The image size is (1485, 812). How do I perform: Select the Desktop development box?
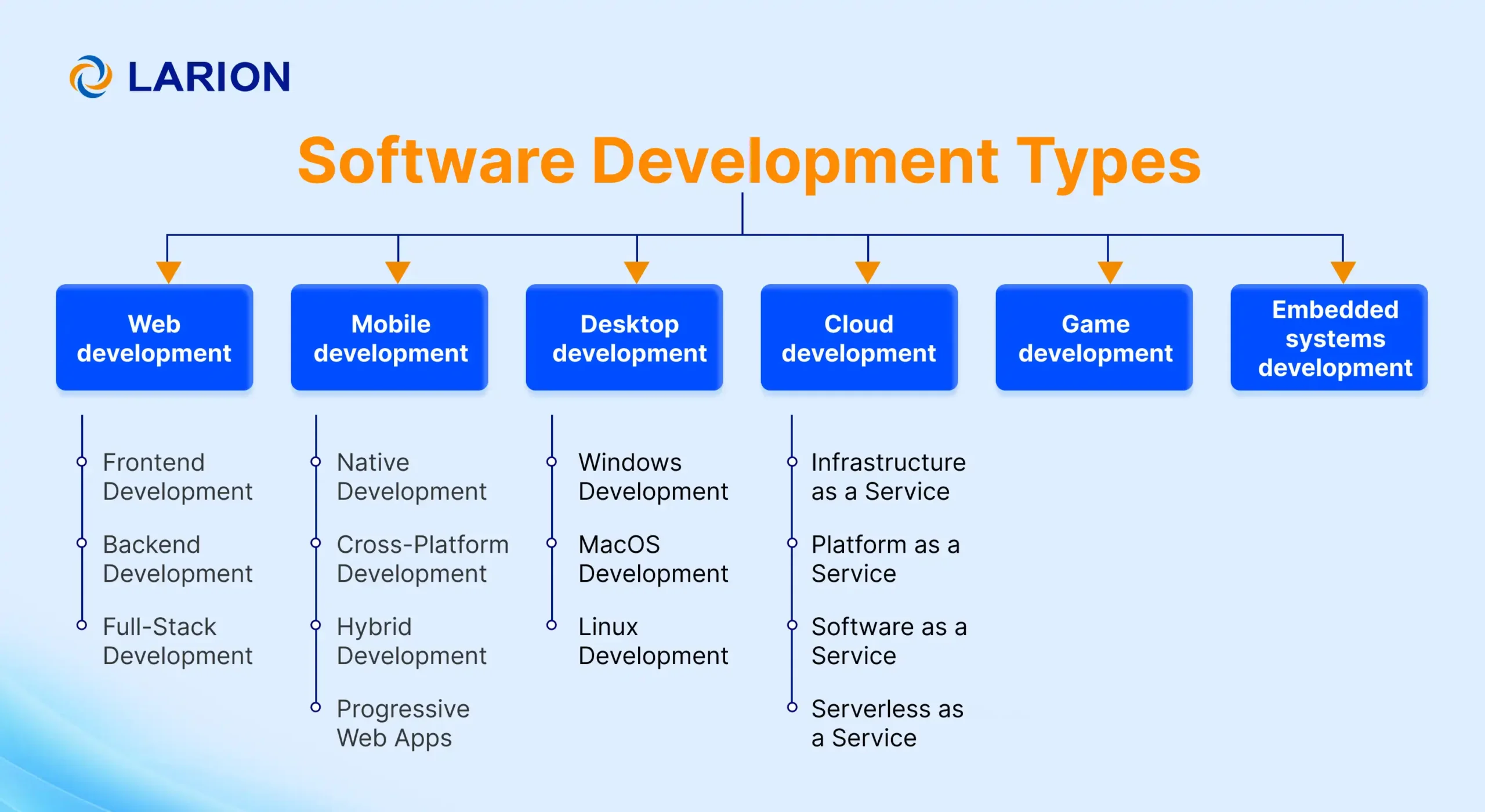(x=625, y=338)
